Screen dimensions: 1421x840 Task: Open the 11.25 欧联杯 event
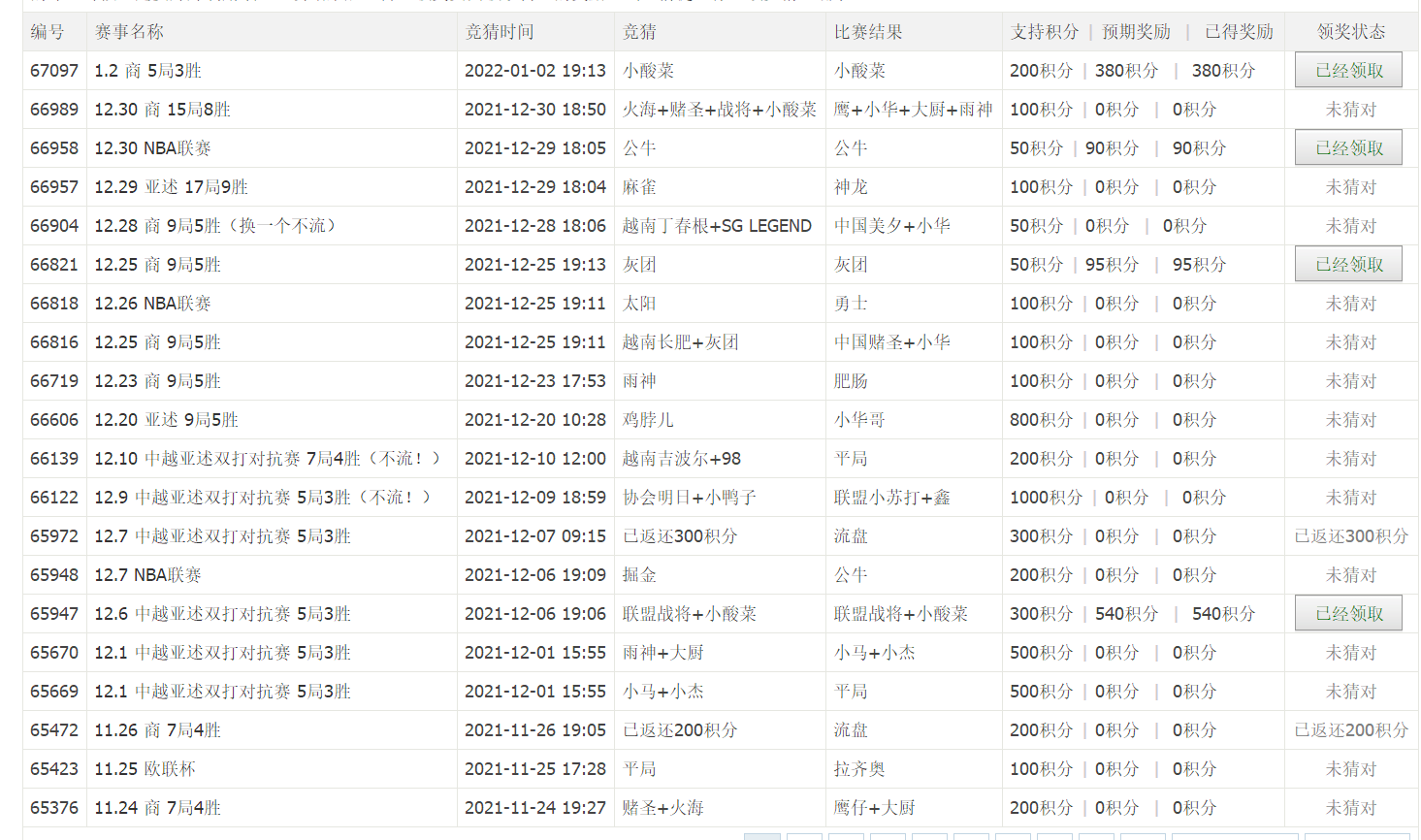[145, 769]
